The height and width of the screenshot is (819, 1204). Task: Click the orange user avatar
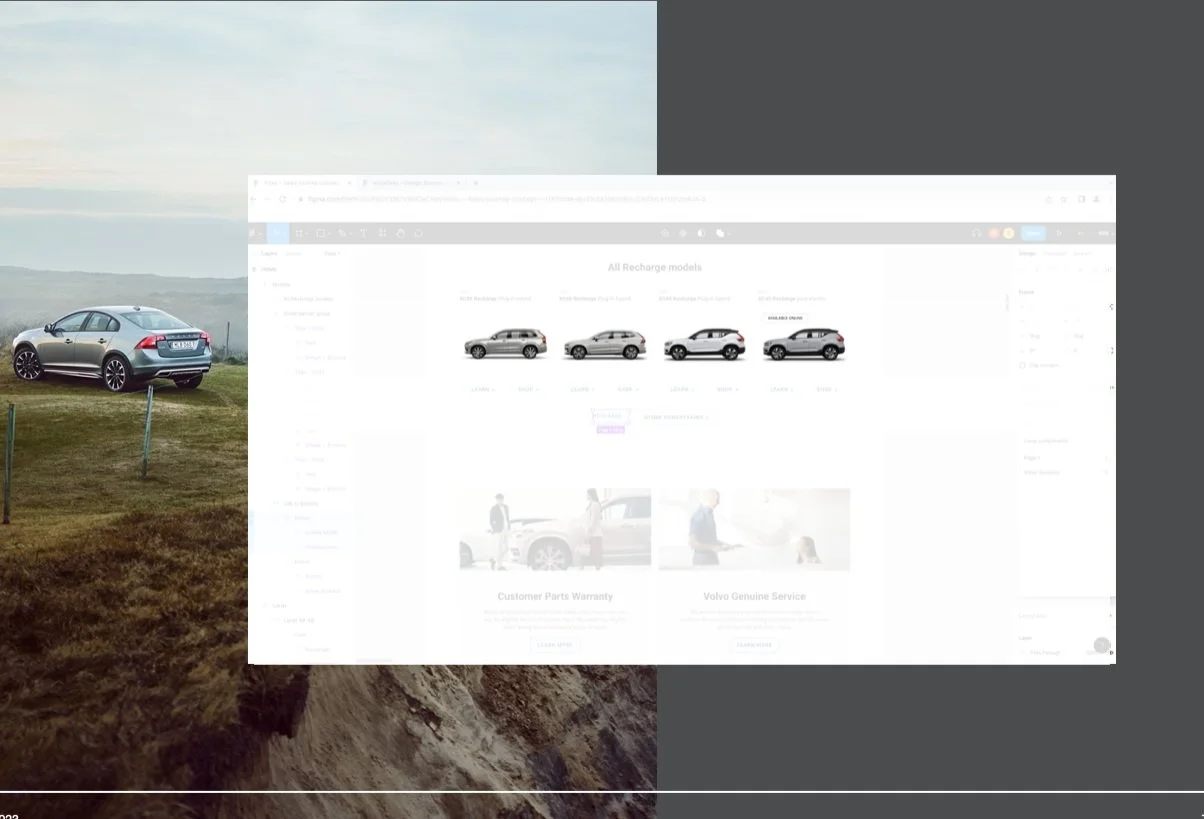tap(994, 233)
